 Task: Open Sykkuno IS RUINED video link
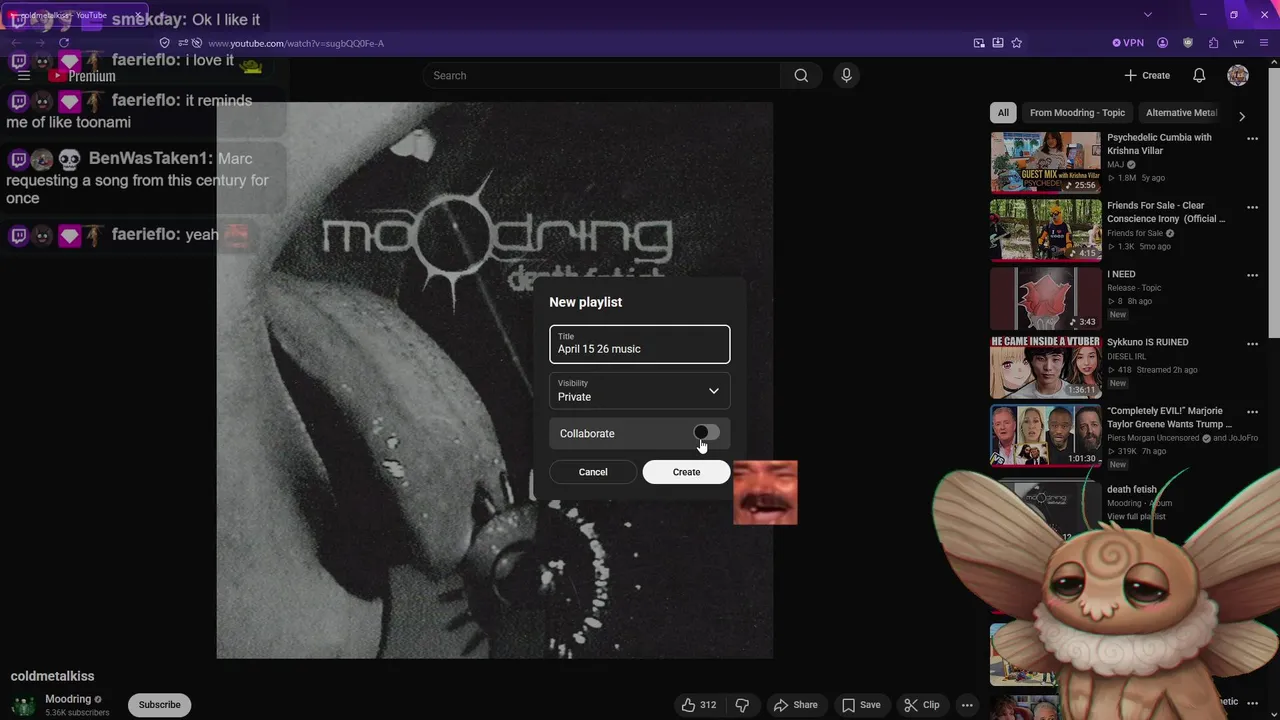tap(1148, 342)
